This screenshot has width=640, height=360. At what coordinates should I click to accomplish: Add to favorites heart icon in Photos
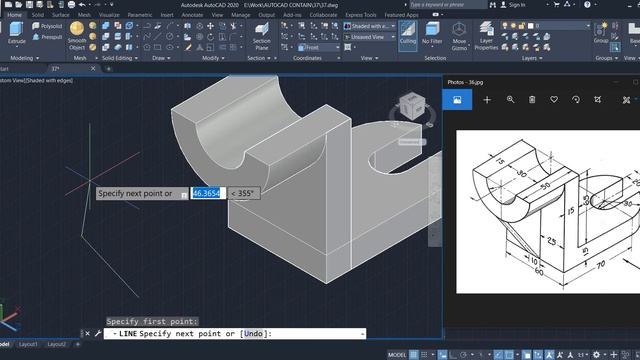tap(554, 100)
